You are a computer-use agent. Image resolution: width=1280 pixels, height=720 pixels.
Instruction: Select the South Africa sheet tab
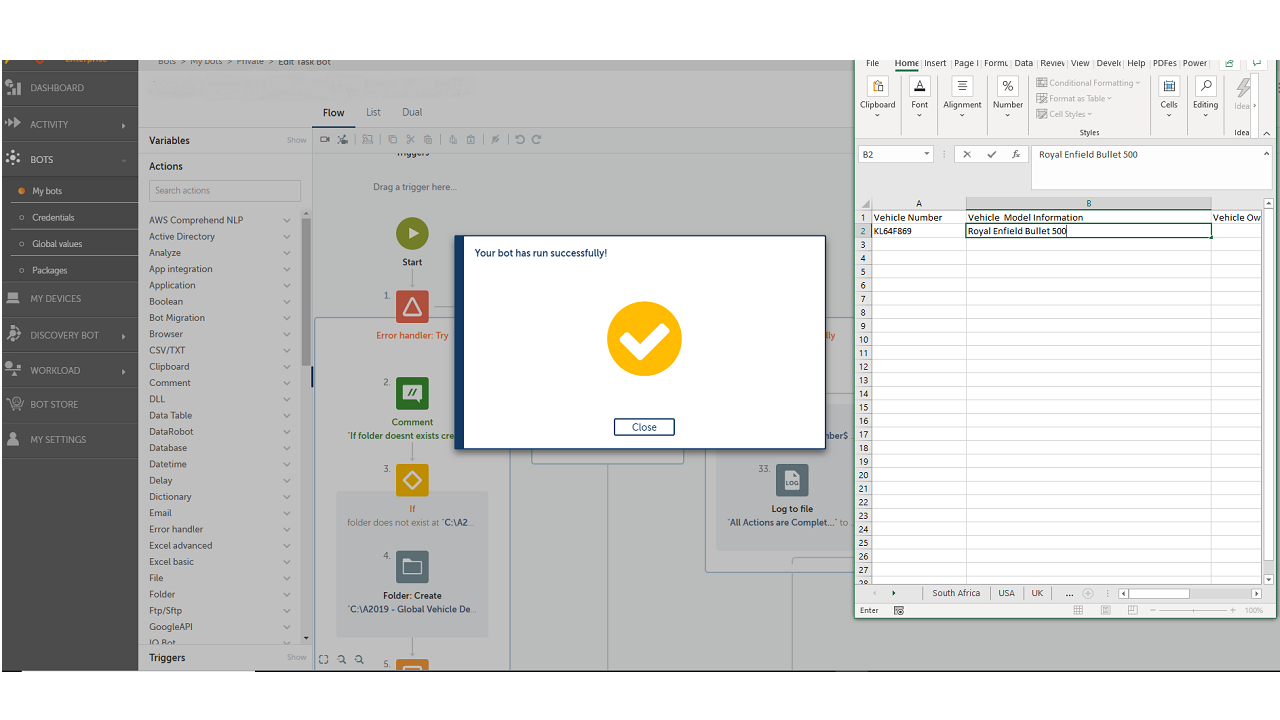point(956,593)
